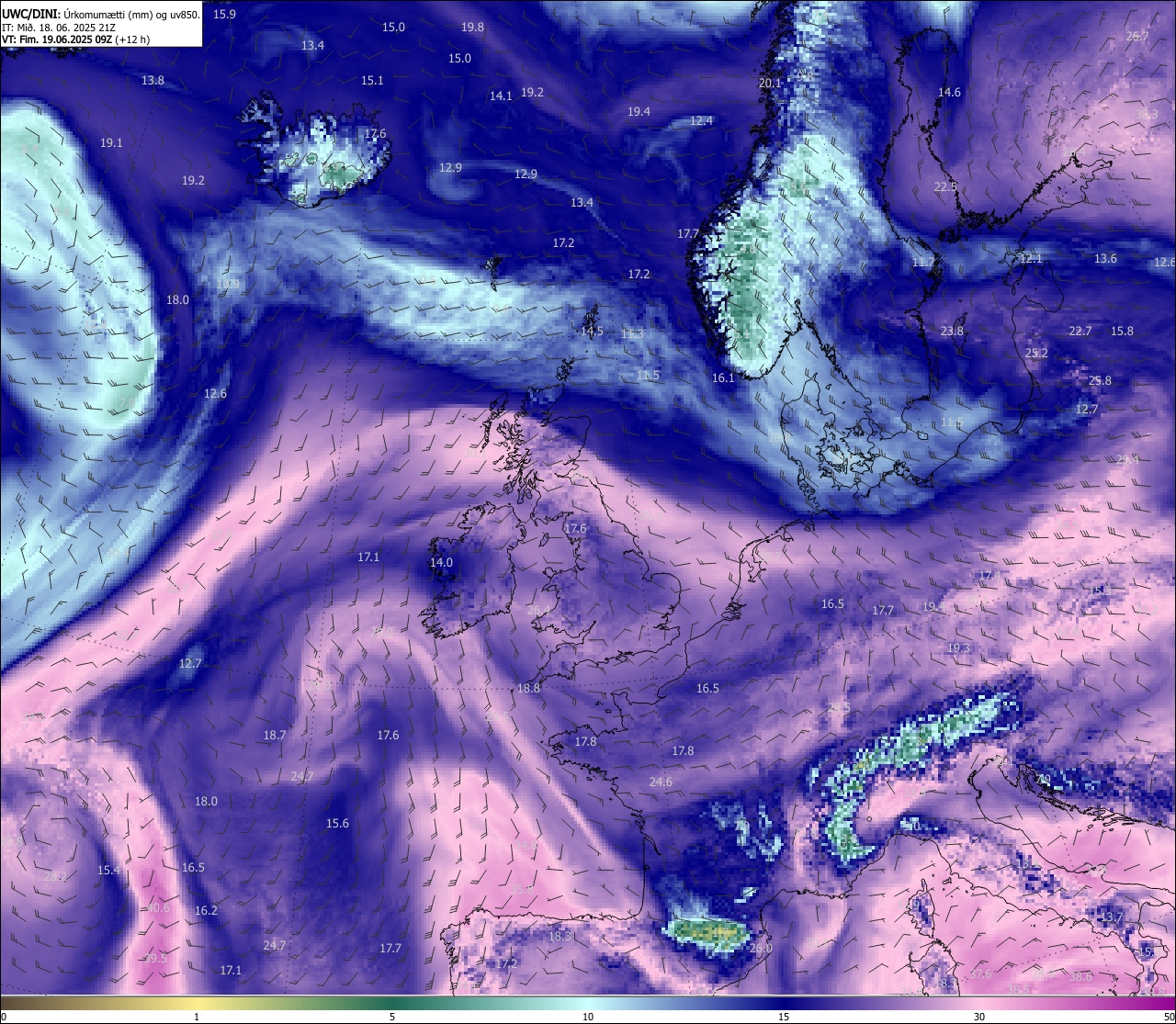
Task: Click the 15.4 value label
Action: [108, 871]
